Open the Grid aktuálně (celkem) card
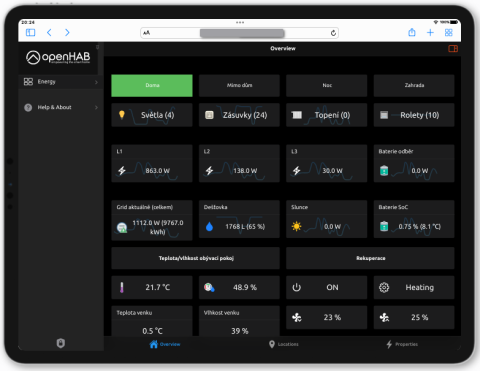Screen dimensions: 480x371 click(x=152, y=220)
